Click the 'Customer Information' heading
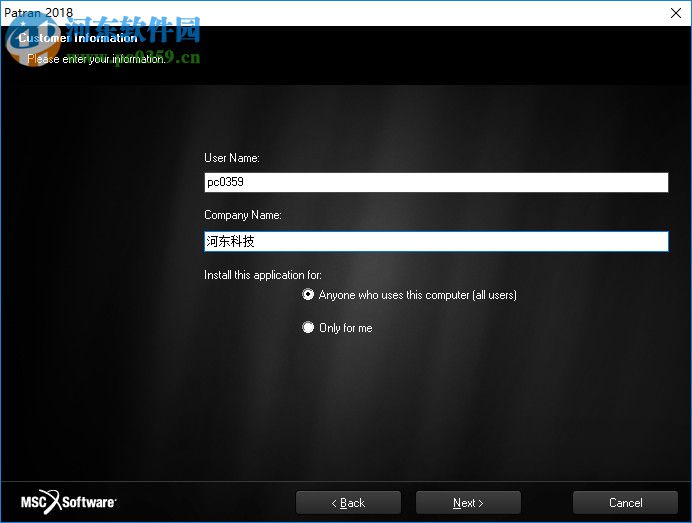Screen dimensions: 692x523 [x=78, y=38]
